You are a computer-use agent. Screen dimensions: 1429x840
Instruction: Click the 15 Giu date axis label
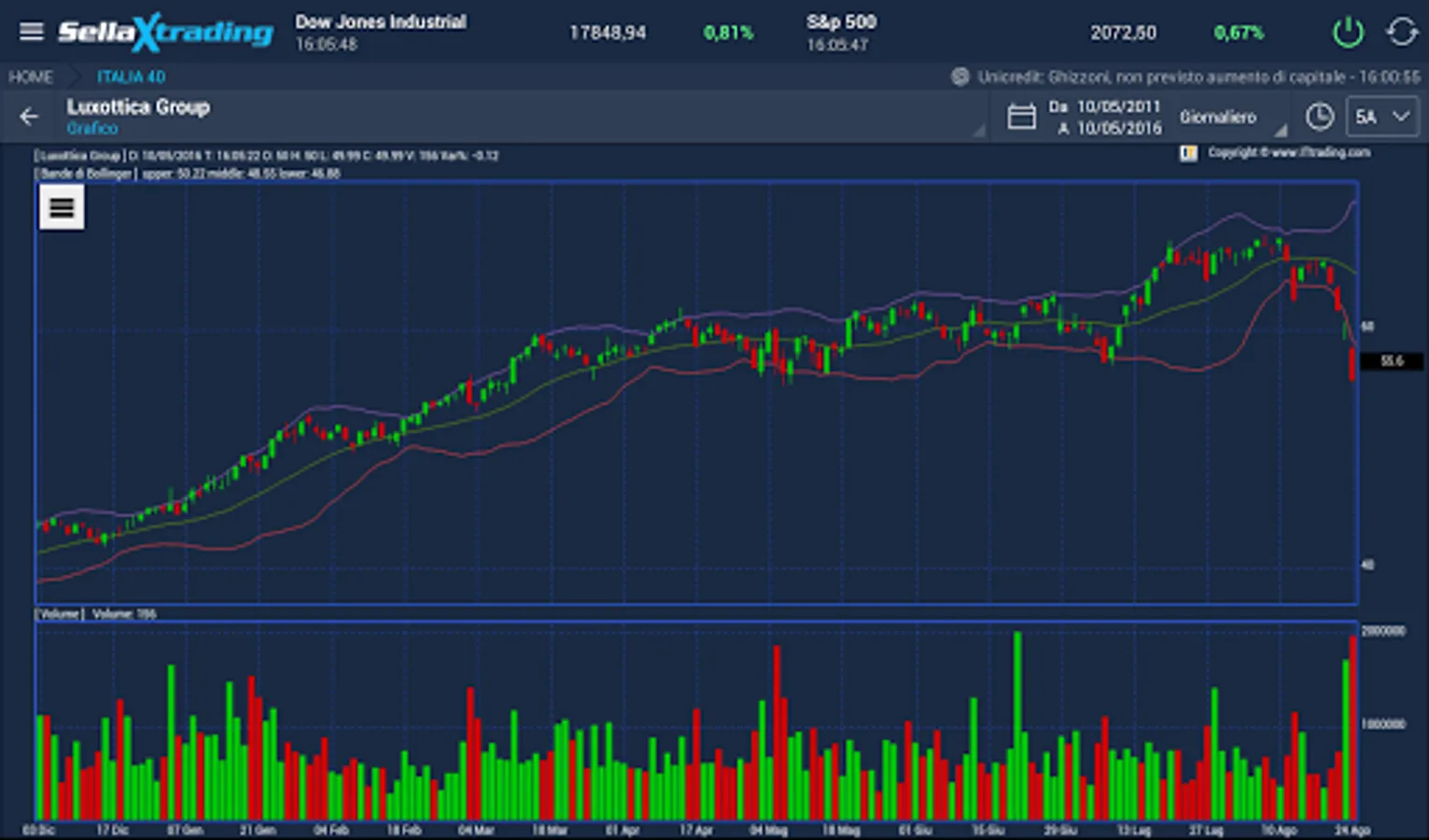click(x=988, y=830)
